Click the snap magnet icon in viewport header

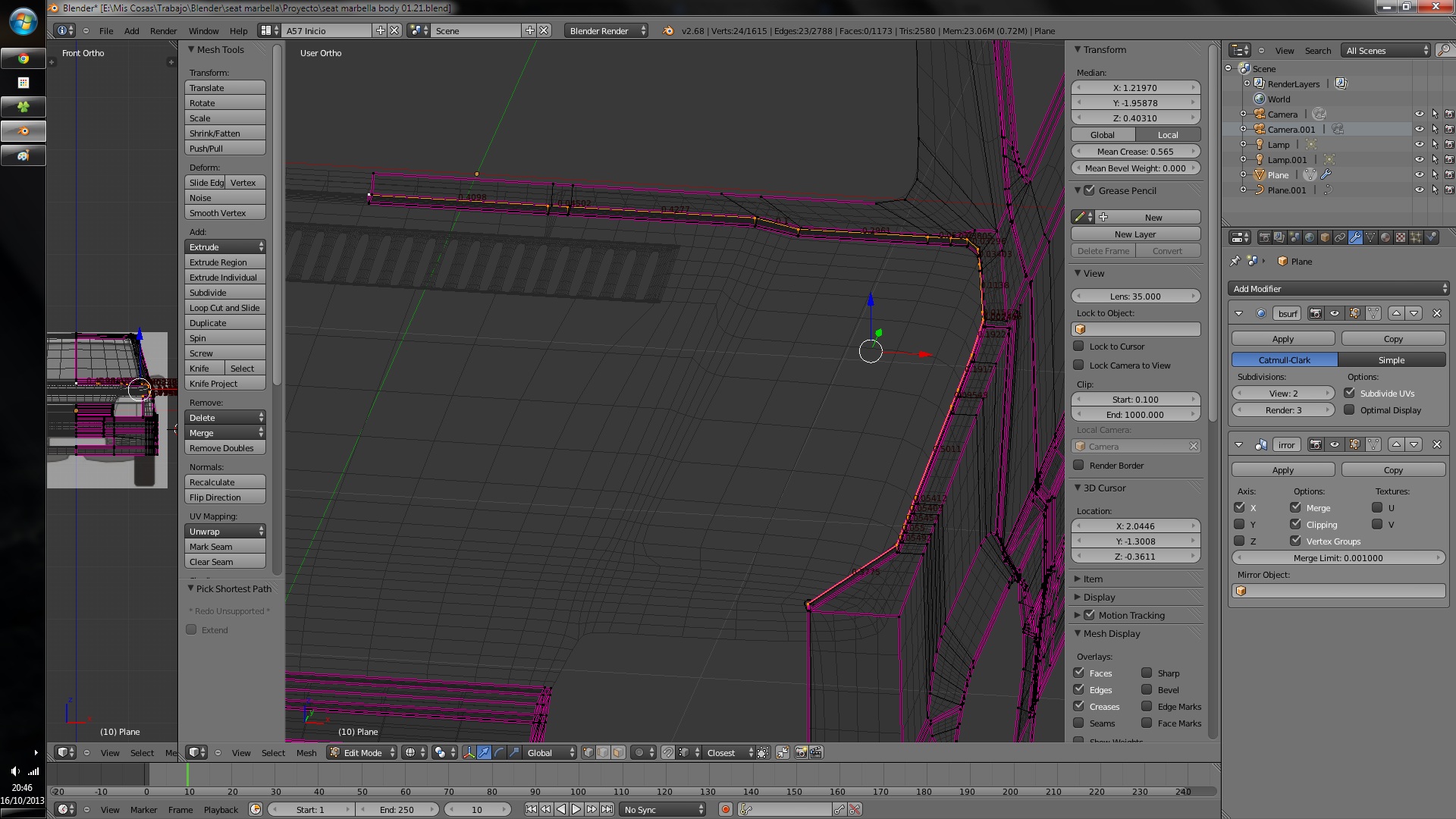click(x=667, y=752)
